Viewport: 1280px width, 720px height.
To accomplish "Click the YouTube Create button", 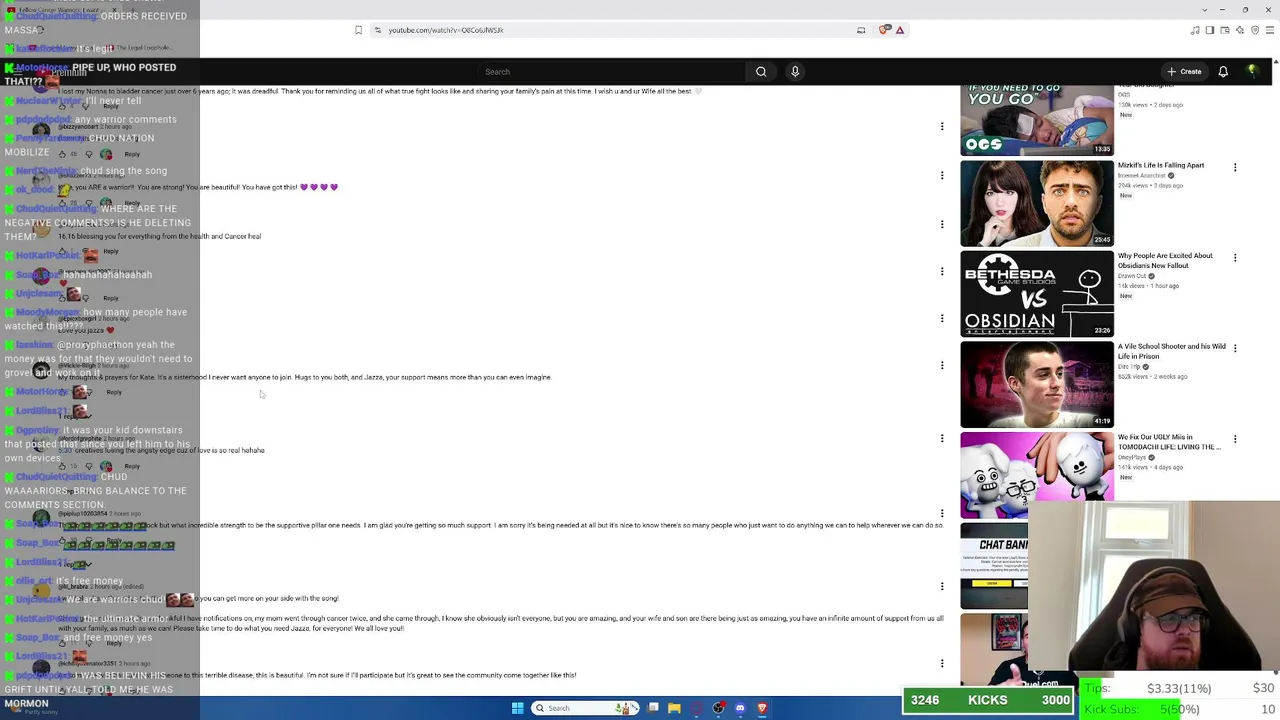I will coord(1183,72).
